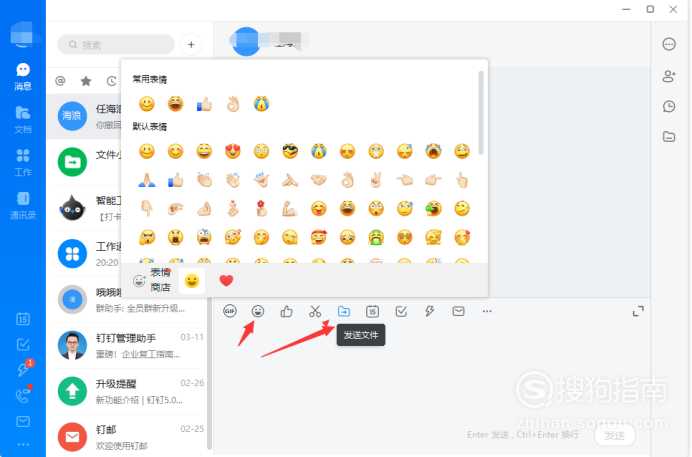Toggle the emoji picker smiley icon

(258, 311)
